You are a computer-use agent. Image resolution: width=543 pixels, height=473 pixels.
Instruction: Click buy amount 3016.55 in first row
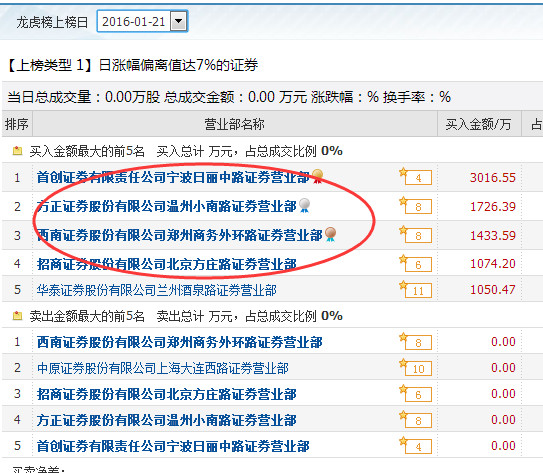coord(492,178)
